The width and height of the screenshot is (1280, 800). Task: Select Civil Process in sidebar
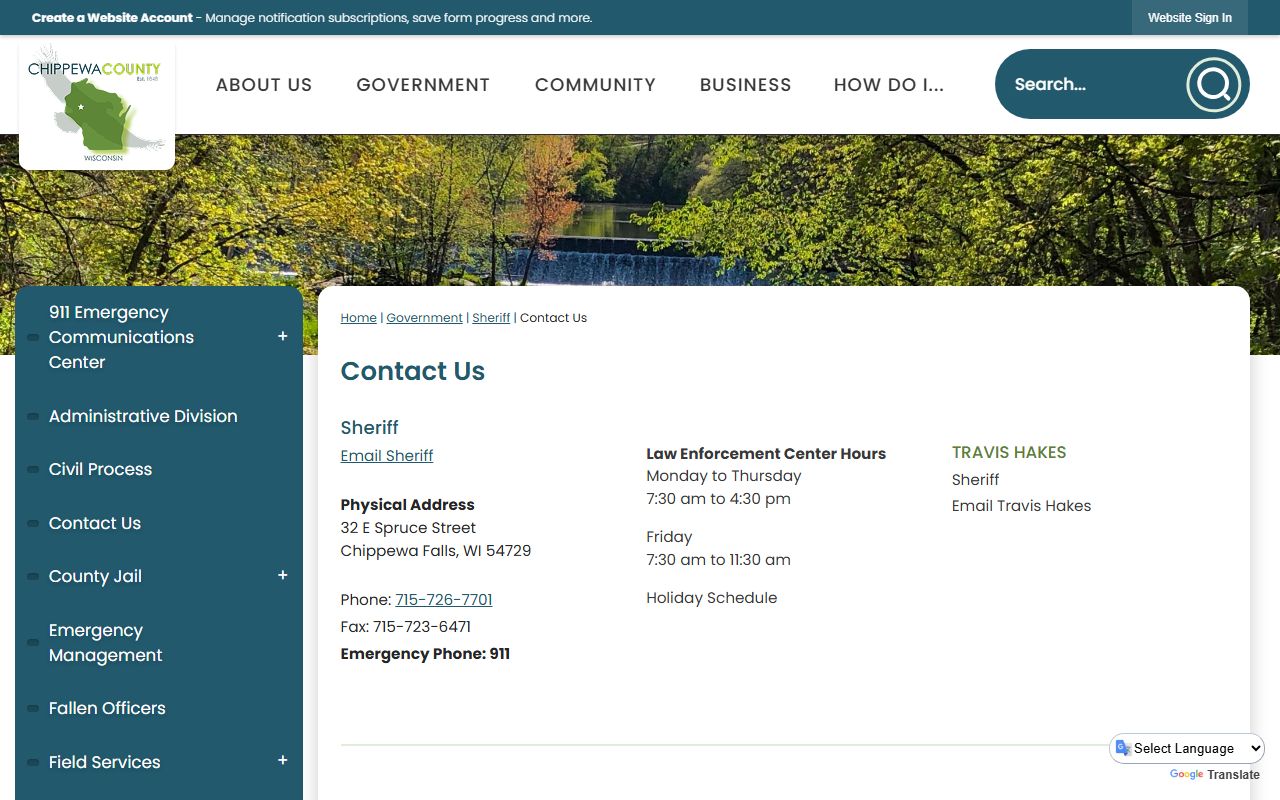pyautogui.click(x=100, y=470)
